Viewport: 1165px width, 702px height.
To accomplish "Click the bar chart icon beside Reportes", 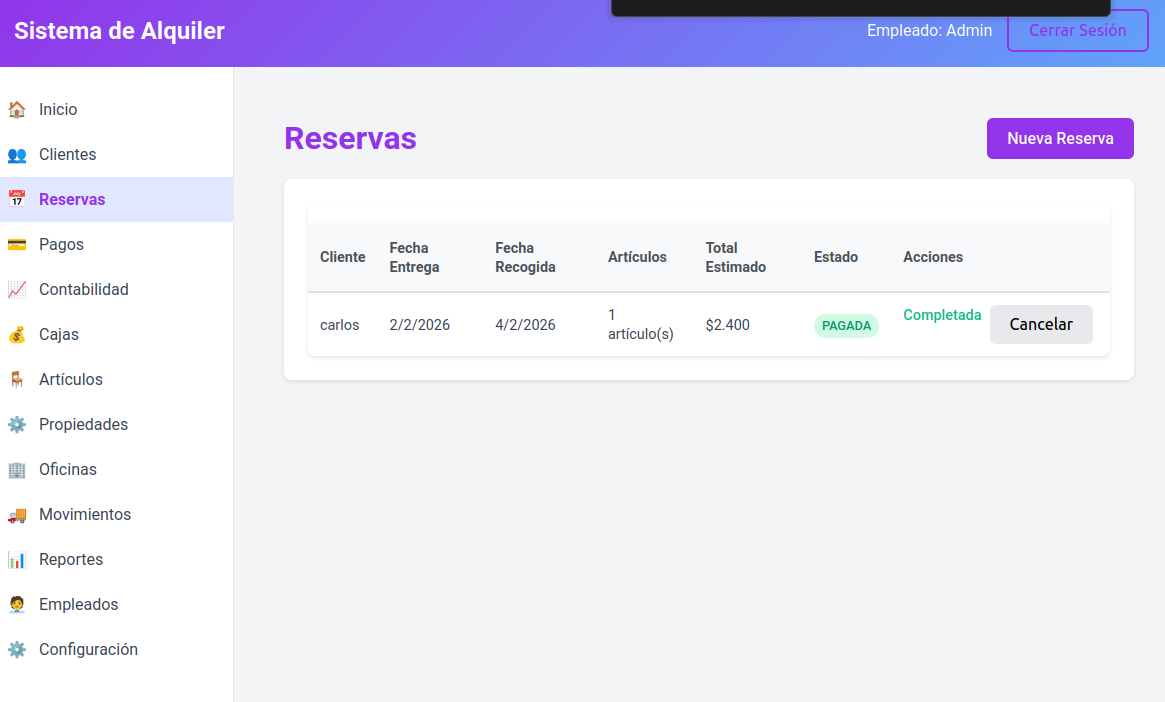I will pos(17,559).
